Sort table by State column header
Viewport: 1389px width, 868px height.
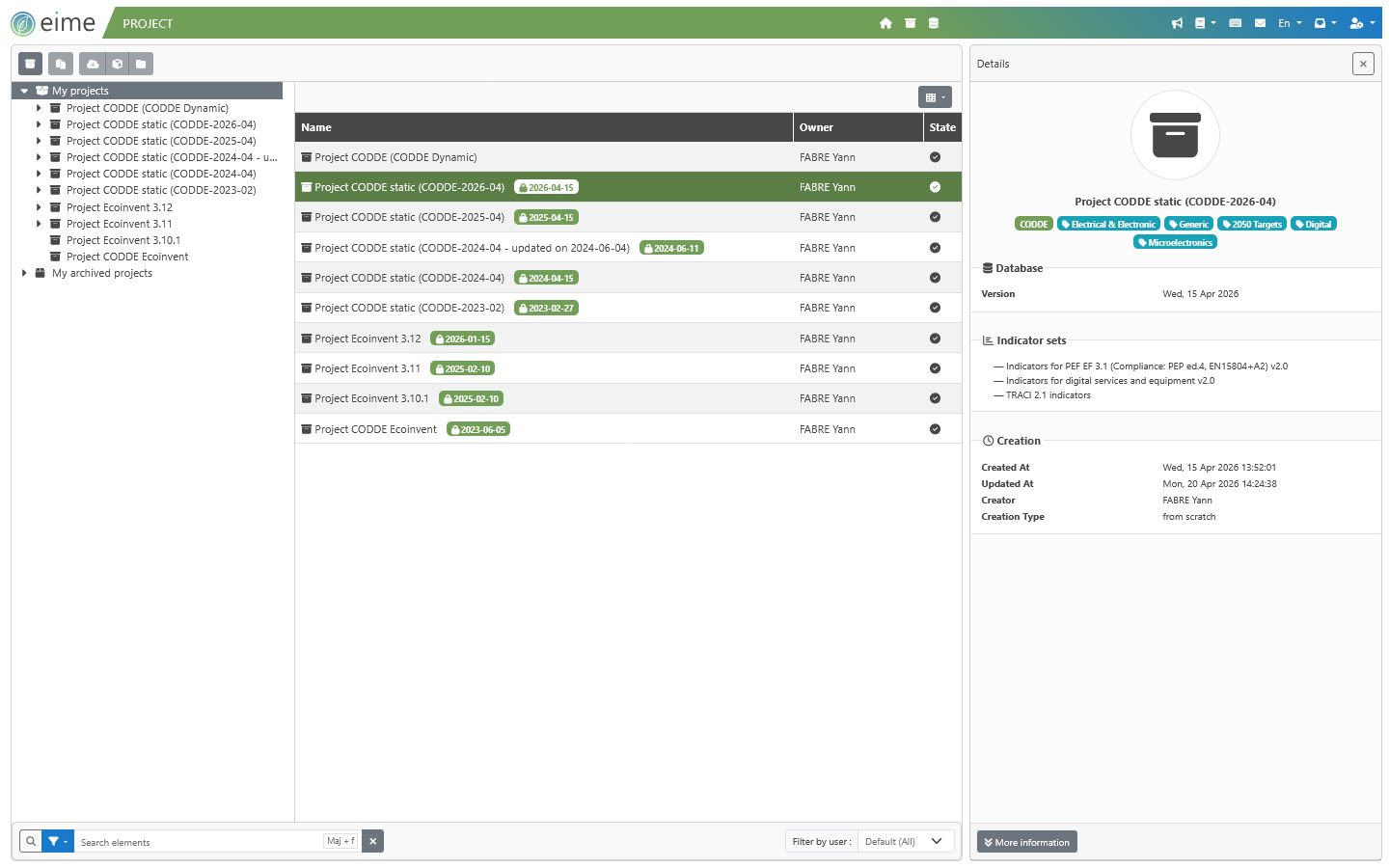tap(942, 127)
